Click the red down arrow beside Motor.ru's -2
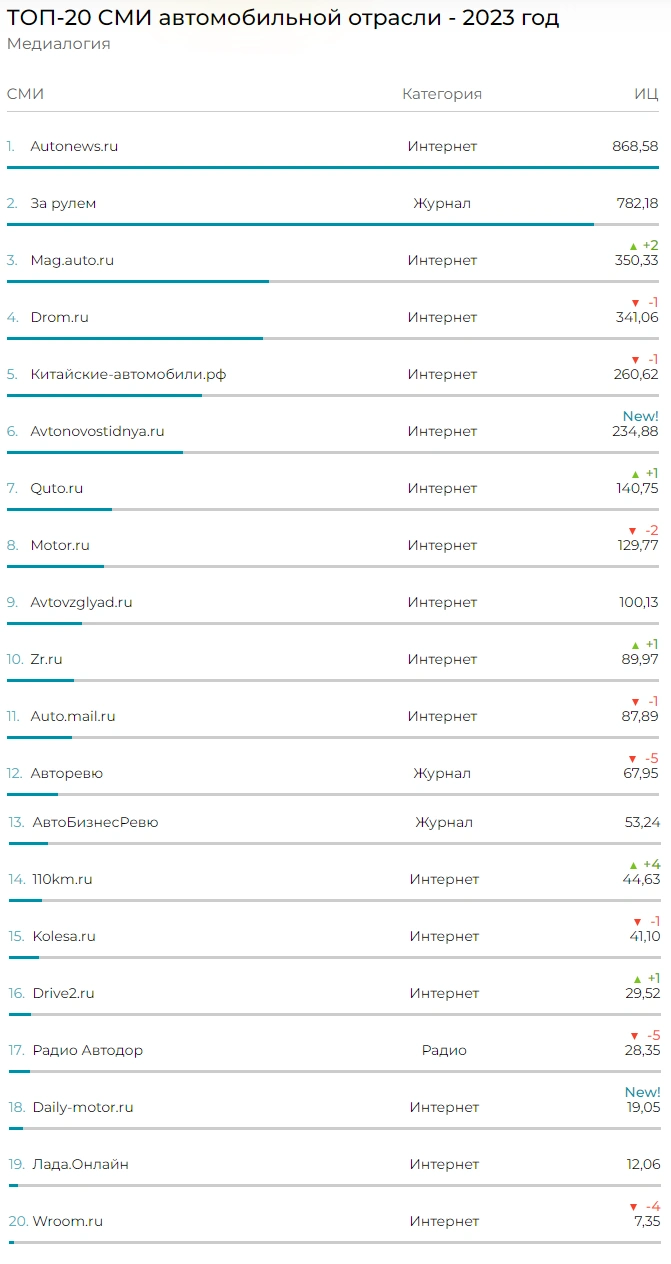The height and width of the screenshot is (1264, 671). 632,531
